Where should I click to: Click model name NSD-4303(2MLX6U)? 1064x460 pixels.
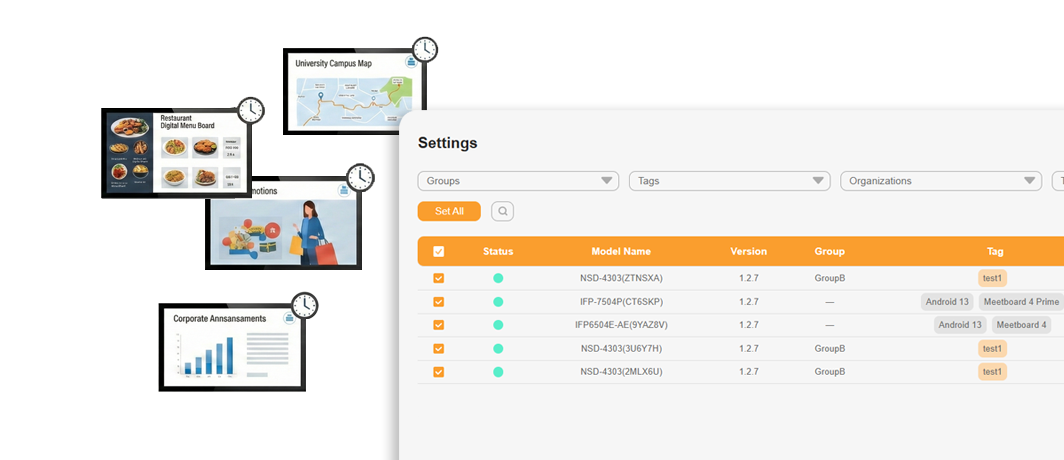(621, 372)
